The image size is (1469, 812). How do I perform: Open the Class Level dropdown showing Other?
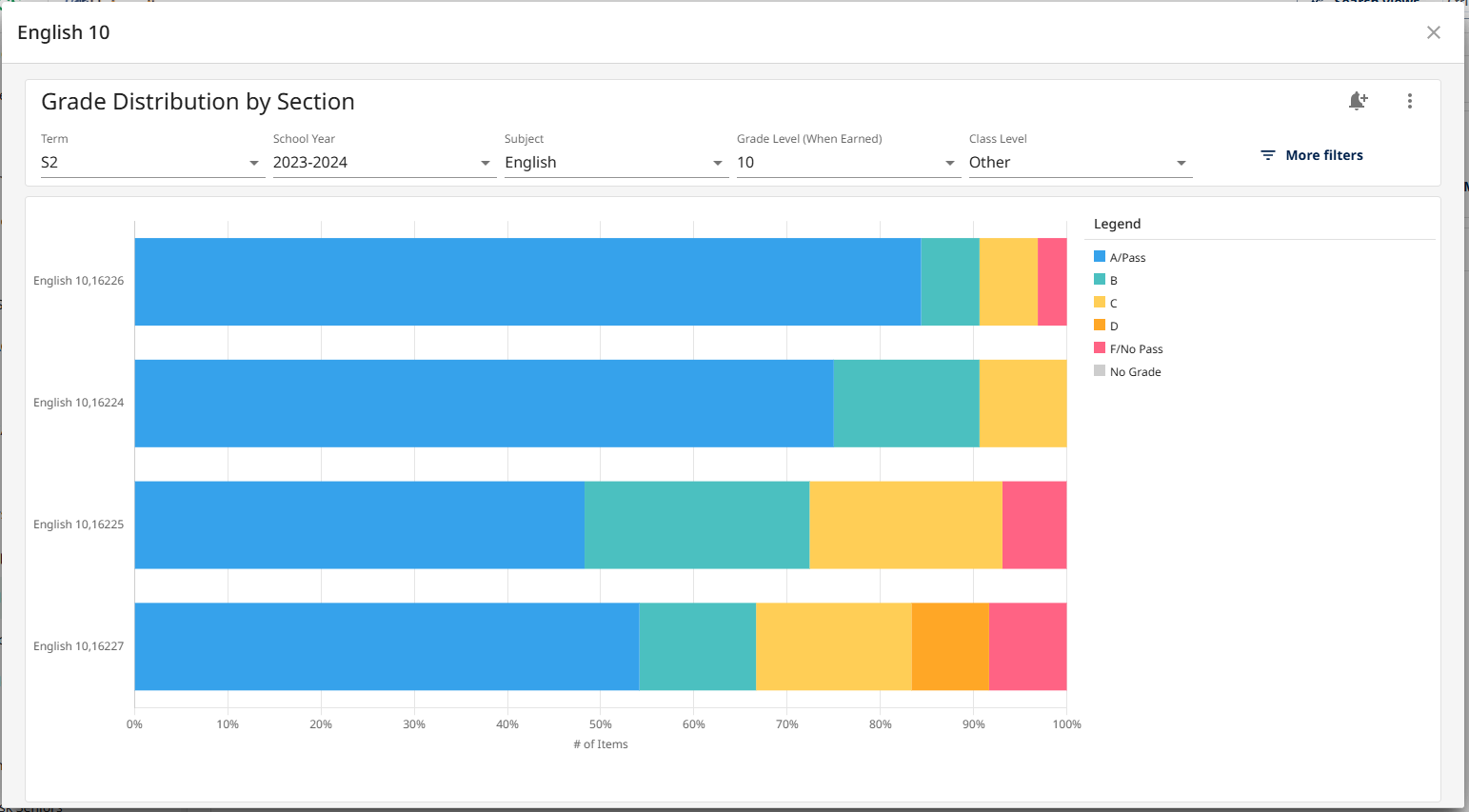(1081, 163)
